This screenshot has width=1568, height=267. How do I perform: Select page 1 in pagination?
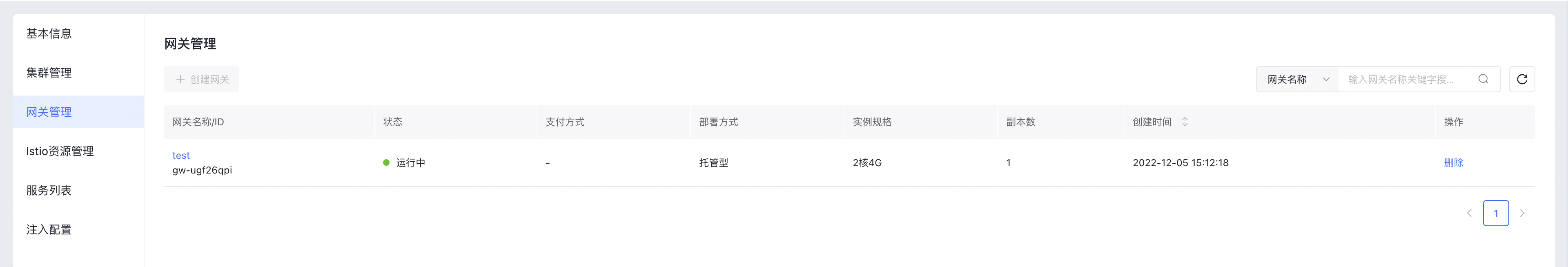point(1496,213)
